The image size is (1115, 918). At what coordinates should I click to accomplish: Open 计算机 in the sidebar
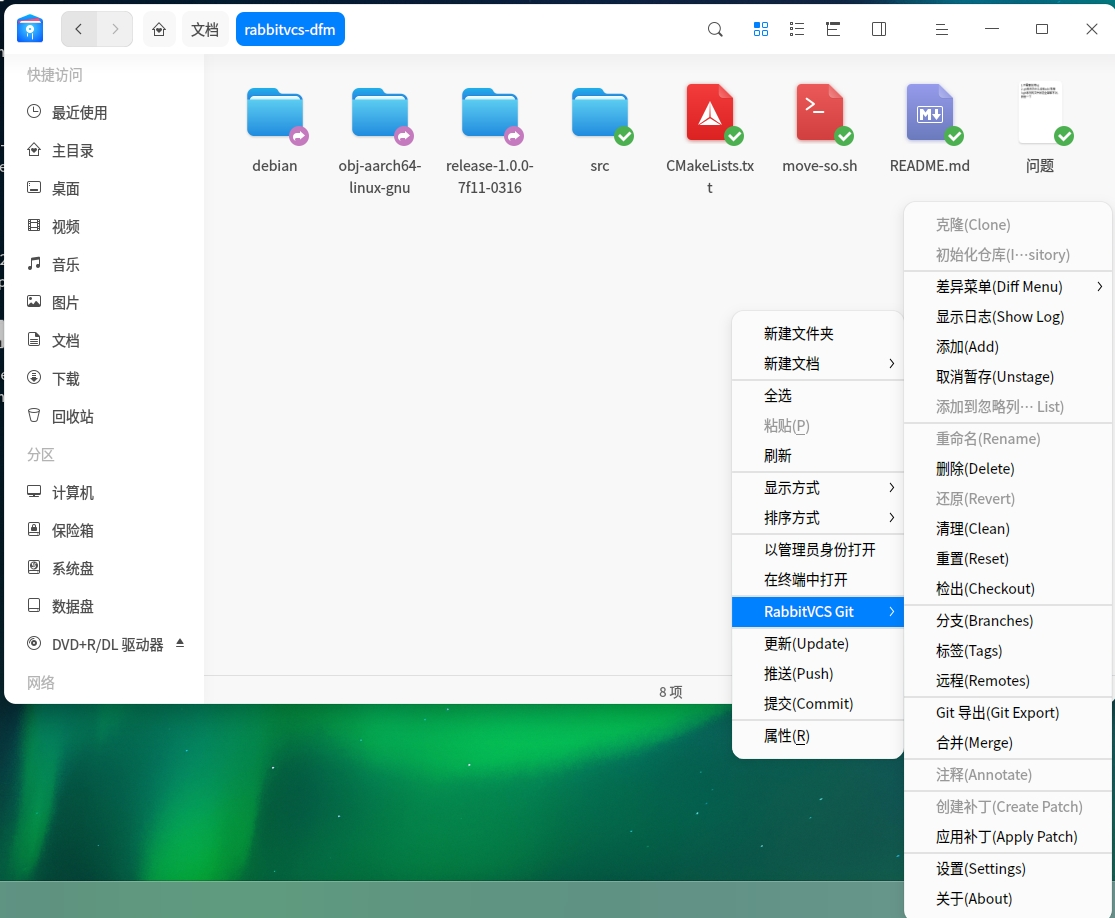point(104,492)
